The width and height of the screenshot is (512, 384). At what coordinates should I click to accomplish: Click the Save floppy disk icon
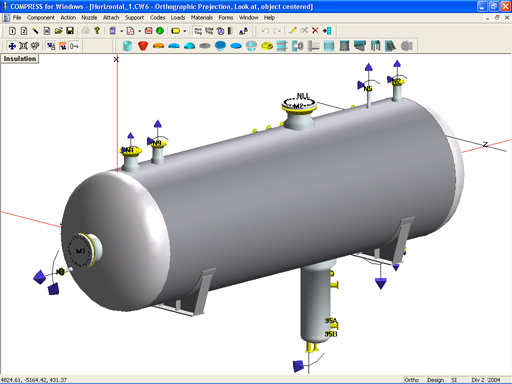pyautogui.click(x=70, y=31)
